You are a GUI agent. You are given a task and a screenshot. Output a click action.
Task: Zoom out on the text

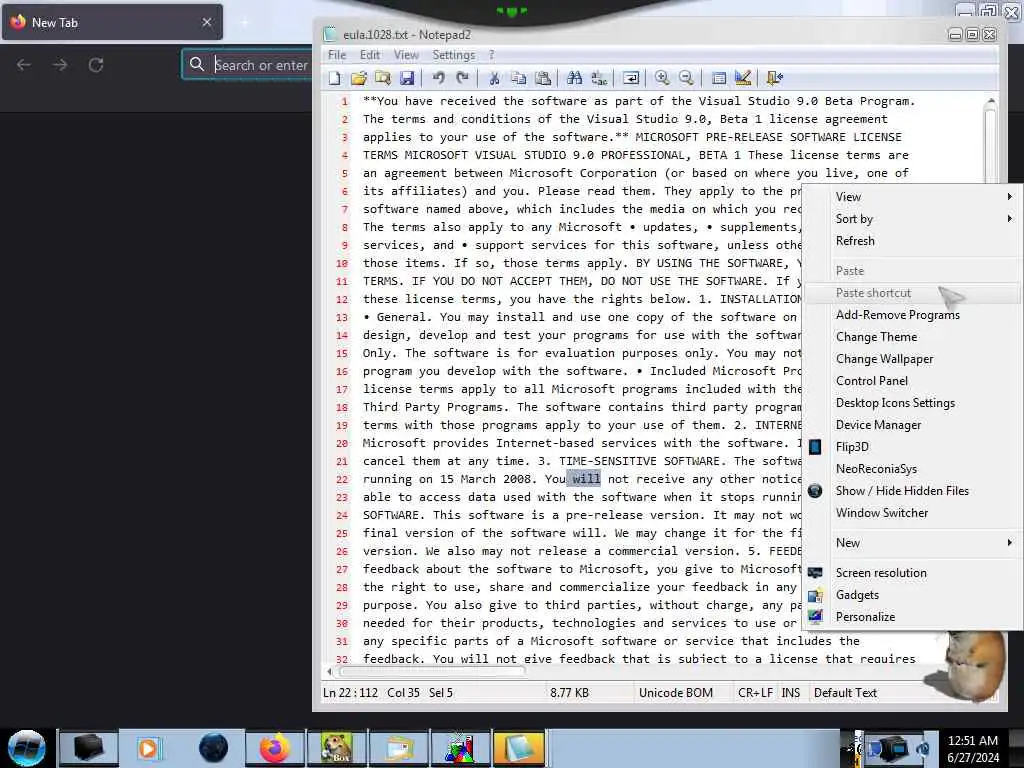[686, 78]
